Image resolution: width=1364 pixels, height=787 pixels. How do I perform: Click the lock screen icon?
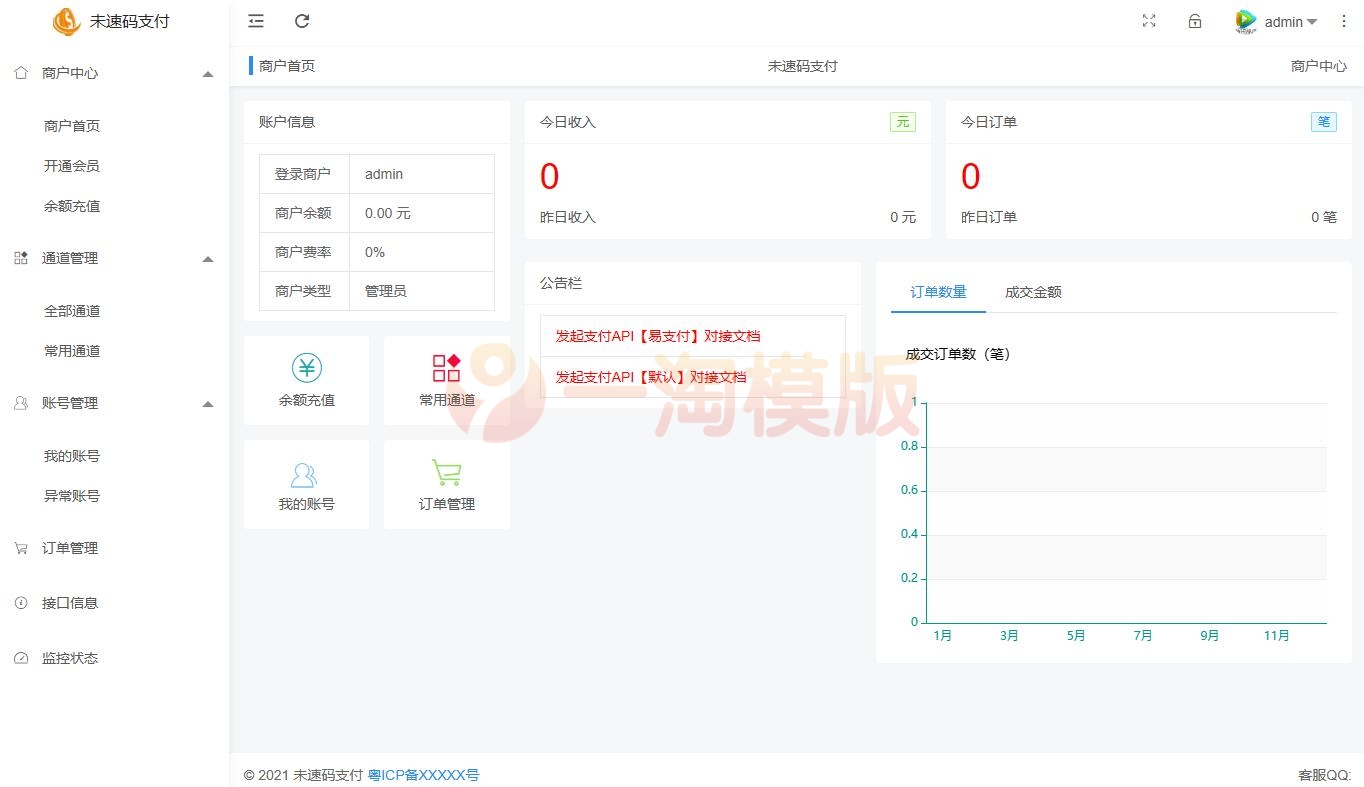pos(1195,21)
